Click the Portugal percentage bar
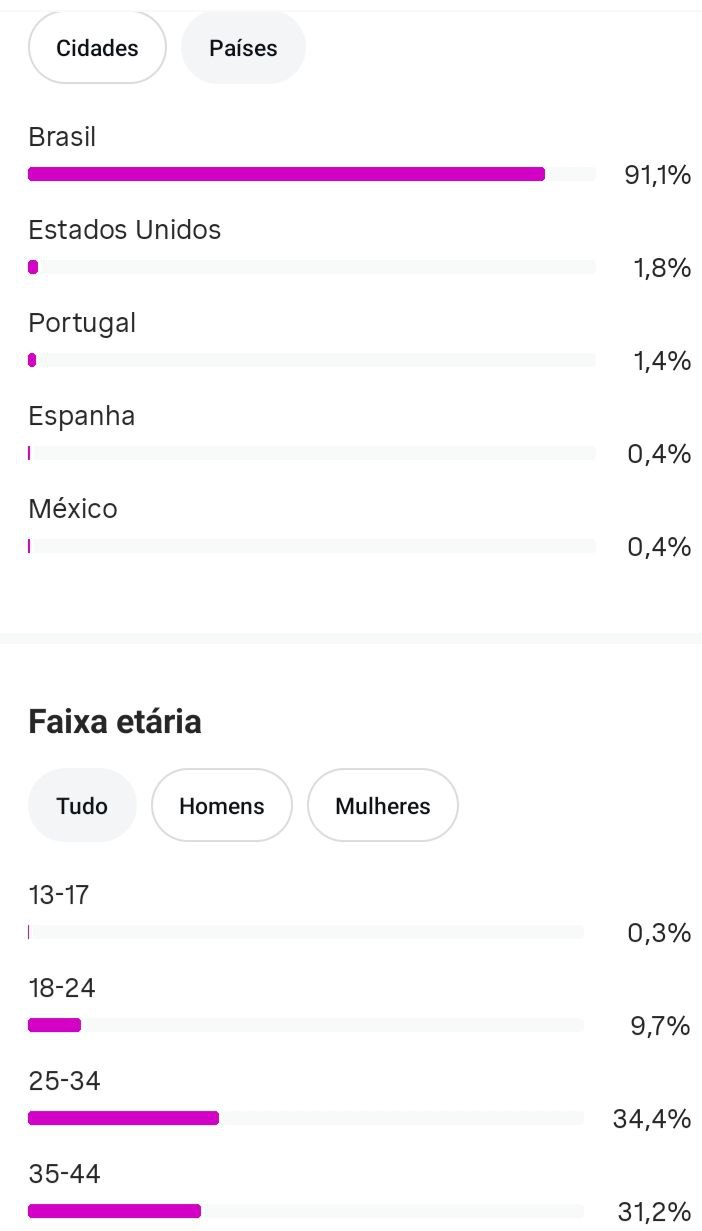702x1231 pixels. click(x=312, y=360)
